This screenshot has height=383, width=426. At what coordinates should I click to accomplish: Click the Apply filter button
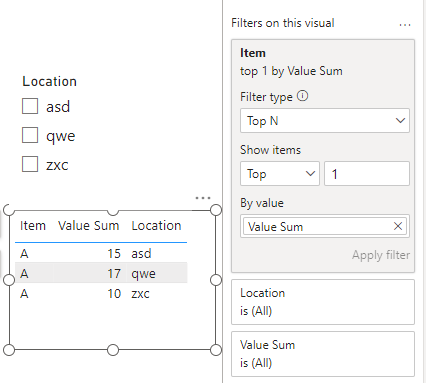(381, 255)
